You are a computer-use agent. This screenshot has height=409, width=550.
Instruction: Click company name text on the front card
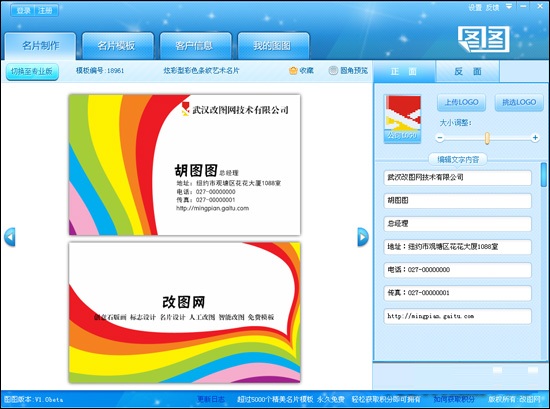240,110
